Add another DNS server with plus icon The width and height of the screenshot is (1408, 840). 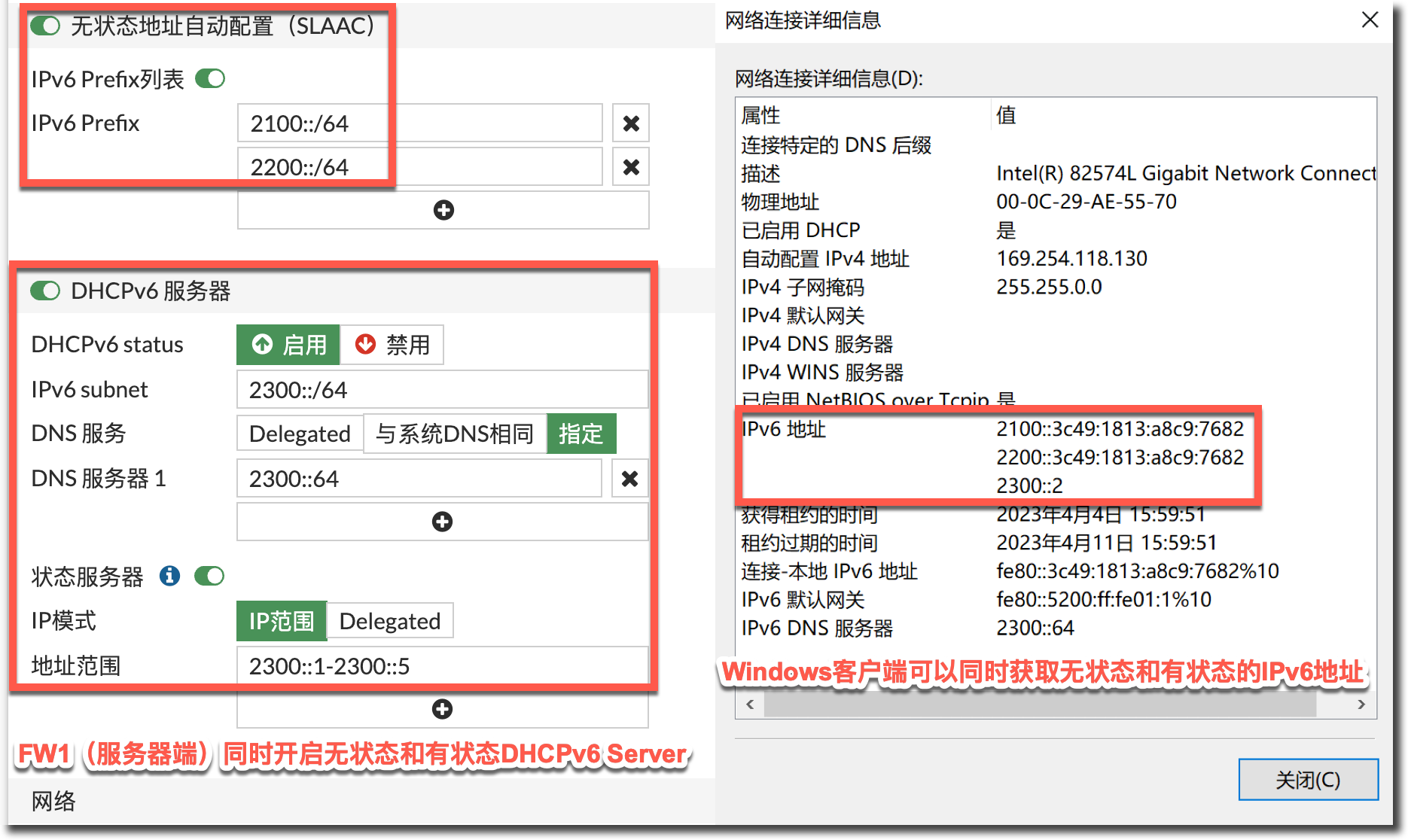click(x=443, y=522)
